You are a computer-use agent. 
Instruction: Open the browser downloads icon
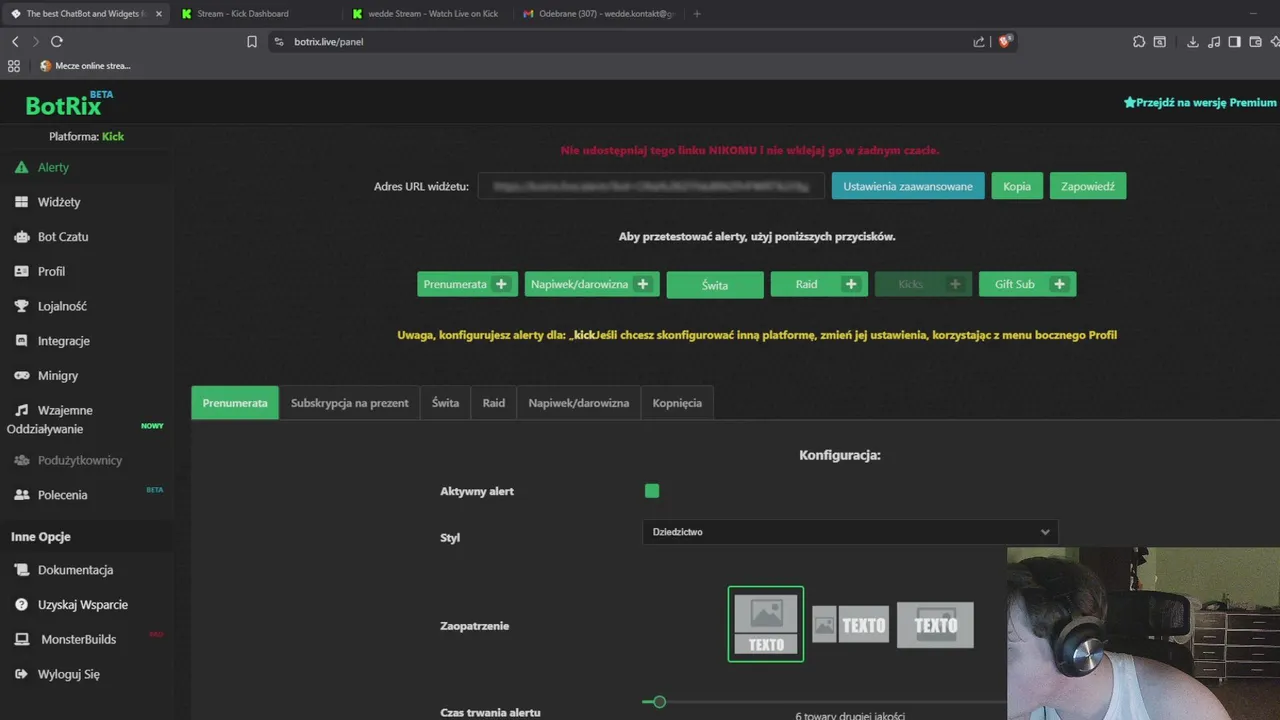[x=1192, y=42]
